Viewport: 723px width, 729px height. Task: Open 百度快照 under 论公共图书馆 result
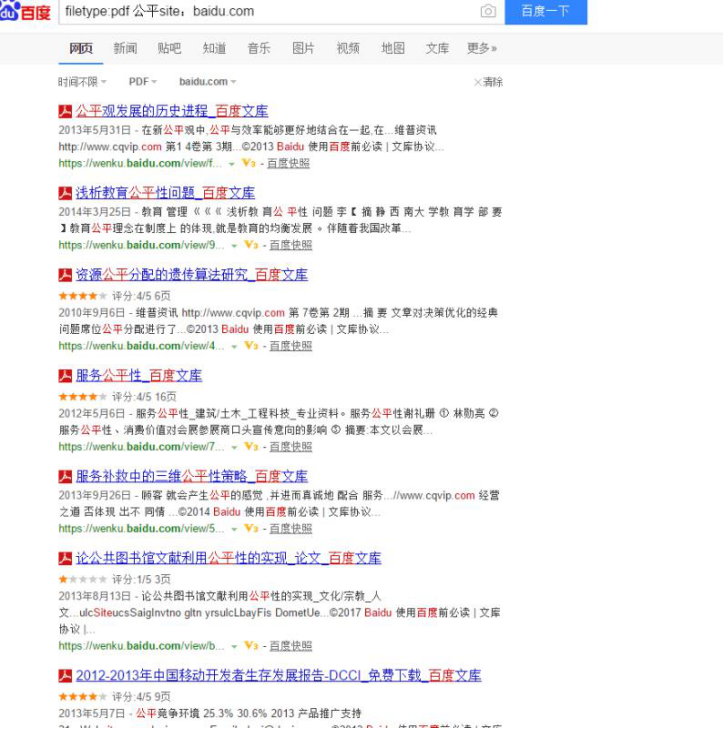pyautogui.click(x=291, y=646)
